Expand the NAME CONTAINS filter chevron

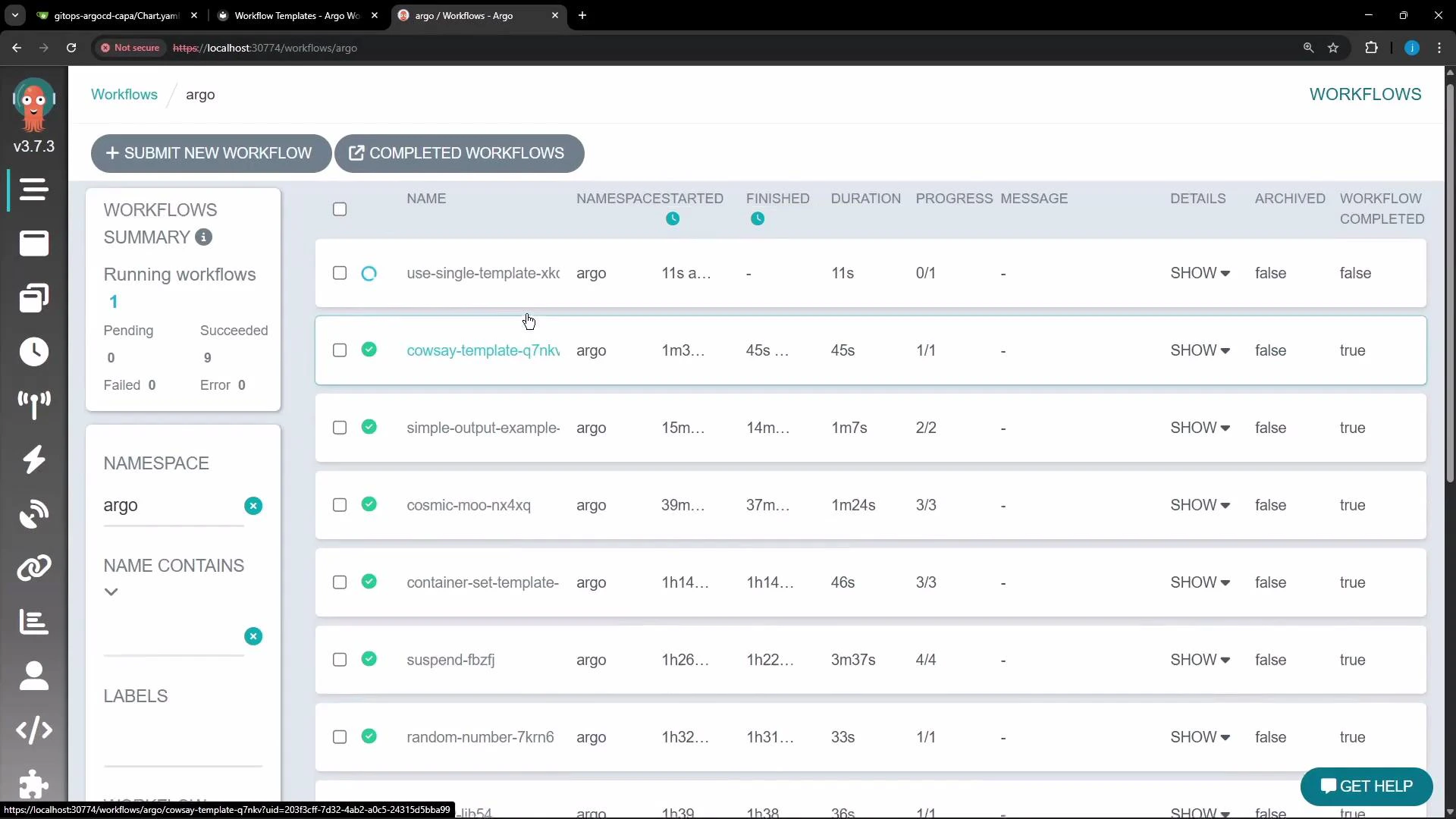pyautogui.click(x=111, y=591)
